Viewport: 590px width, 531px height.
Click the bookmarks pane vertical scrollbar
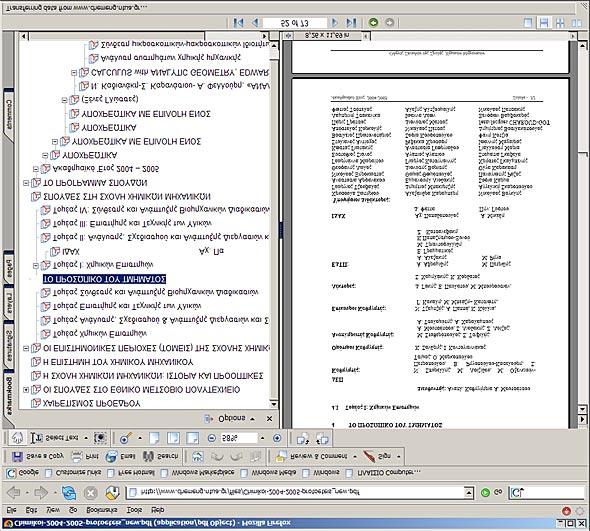pos(274,225)
